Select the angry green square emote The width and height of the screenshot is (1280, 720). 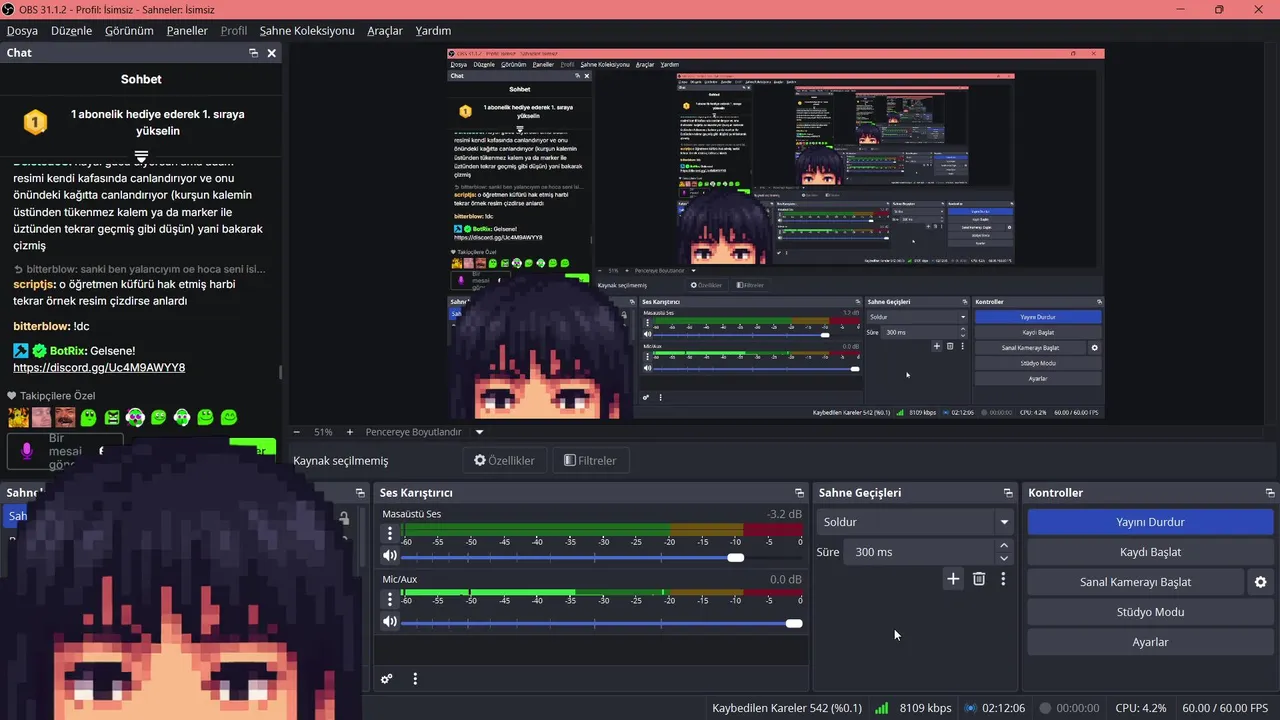[x=112, y=417]
